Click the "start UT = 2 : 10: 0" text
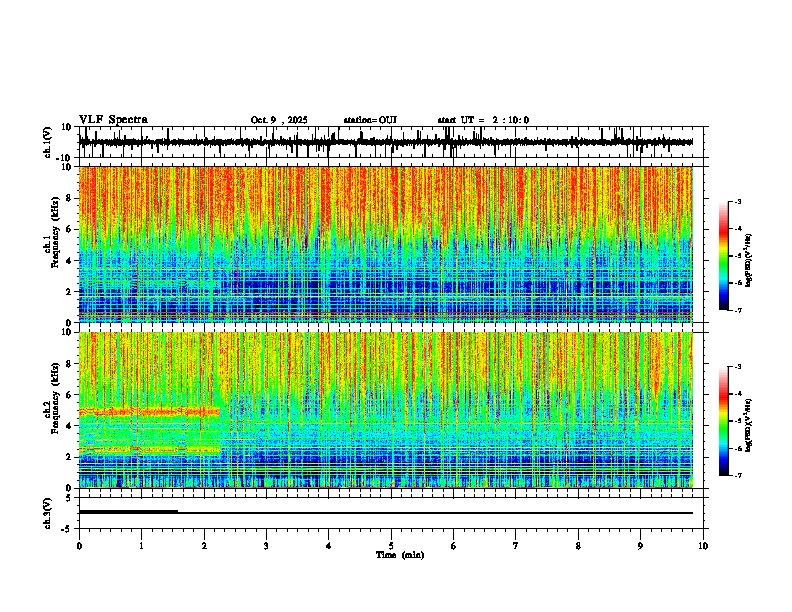 483,120
